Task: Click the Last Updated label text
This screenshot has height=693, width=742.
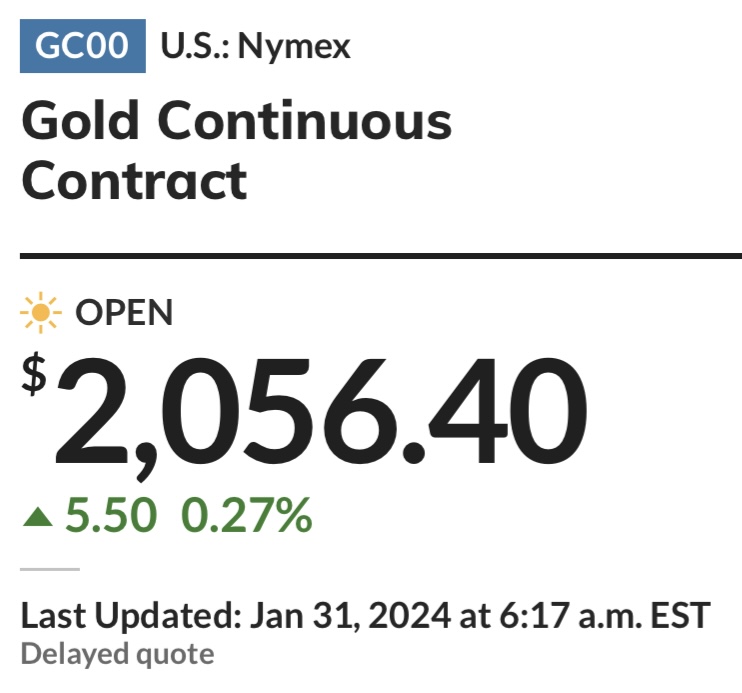Action: (x=132, y=616)
